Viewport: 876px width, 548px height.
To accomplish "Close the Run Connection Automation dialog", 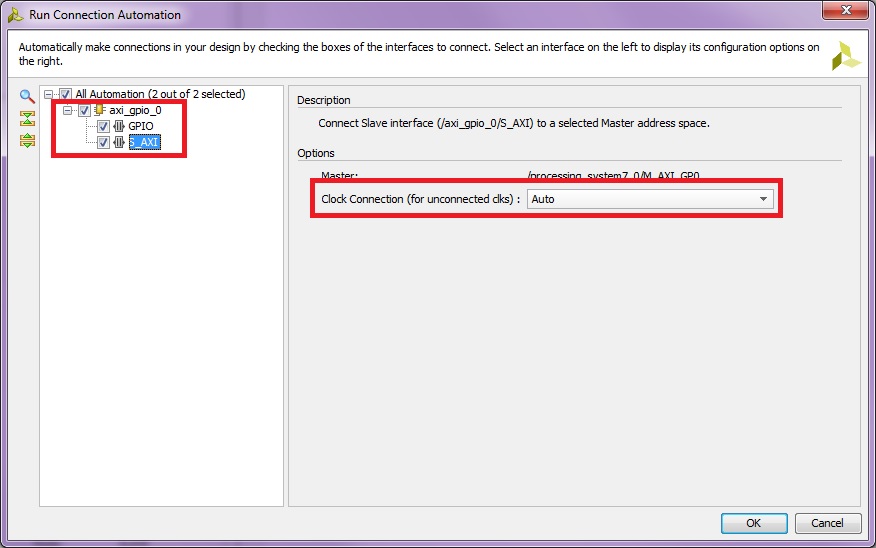I will (x=845, y=9).
